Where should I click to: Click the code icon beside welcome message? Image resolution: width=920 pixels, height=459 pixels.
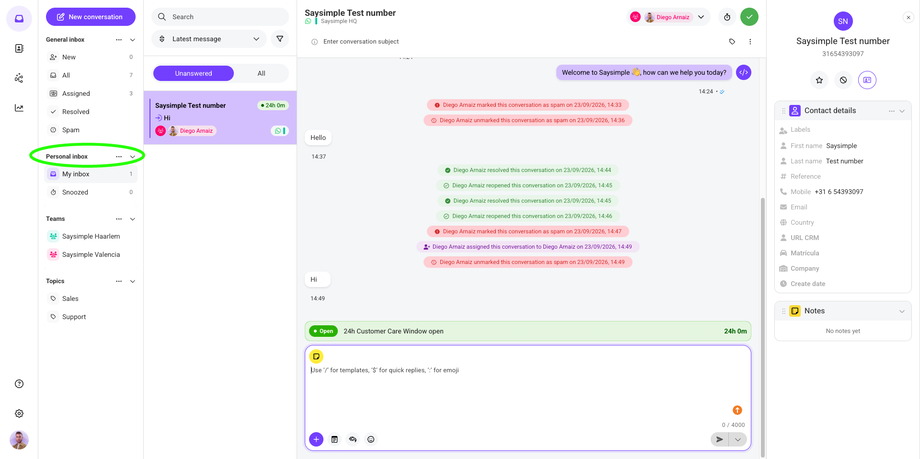743,73
